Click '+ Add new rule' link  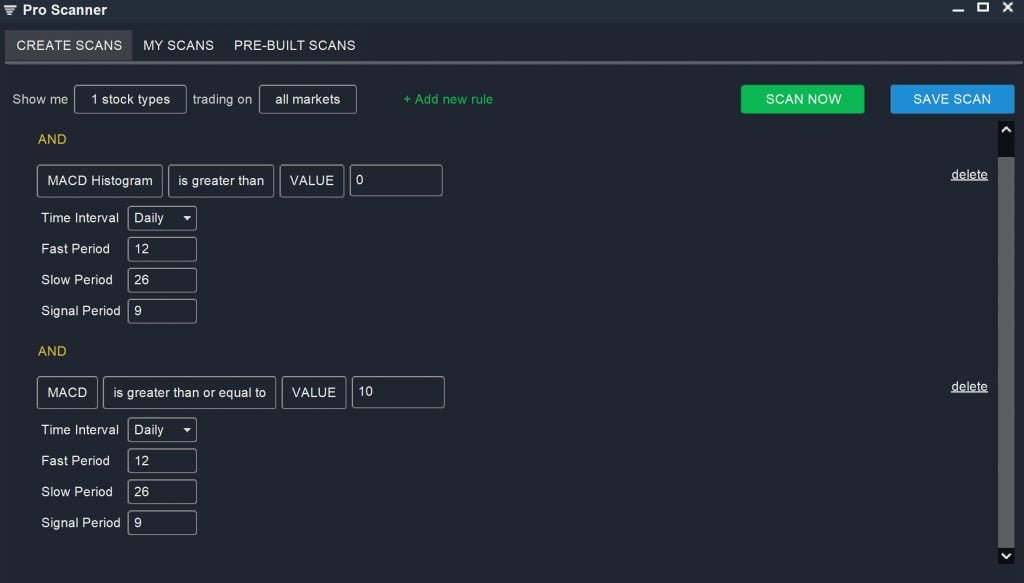[x=448, y=100]
